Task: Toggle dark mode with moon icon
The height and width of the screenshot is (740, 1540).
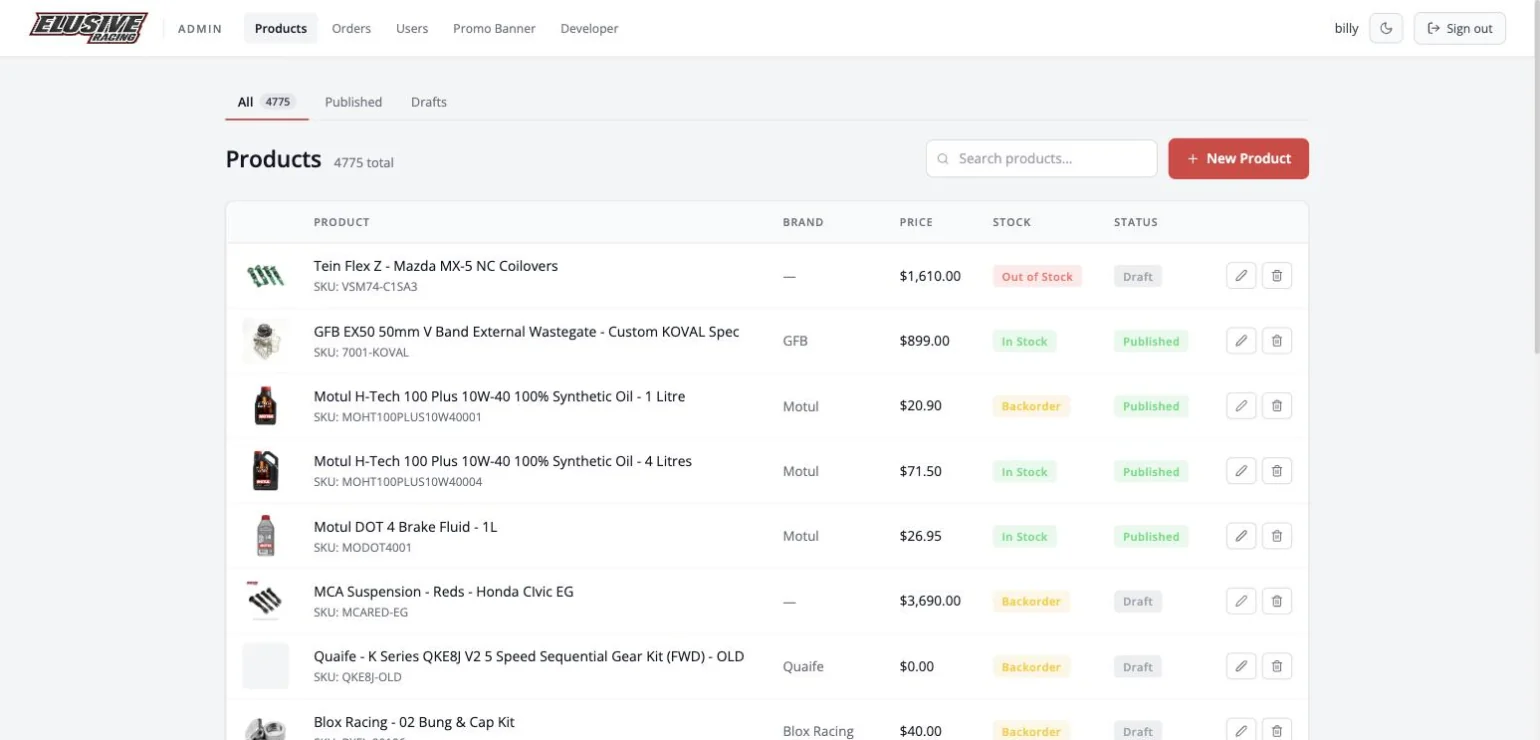Action: tap(1386, 28)
